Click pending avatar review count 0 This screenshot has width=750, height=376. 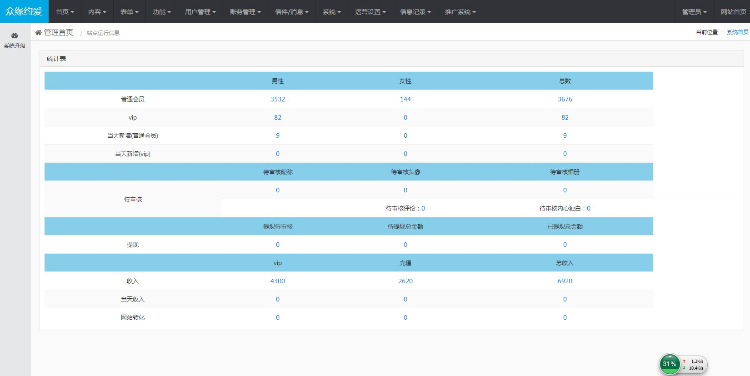click(405, 190)
